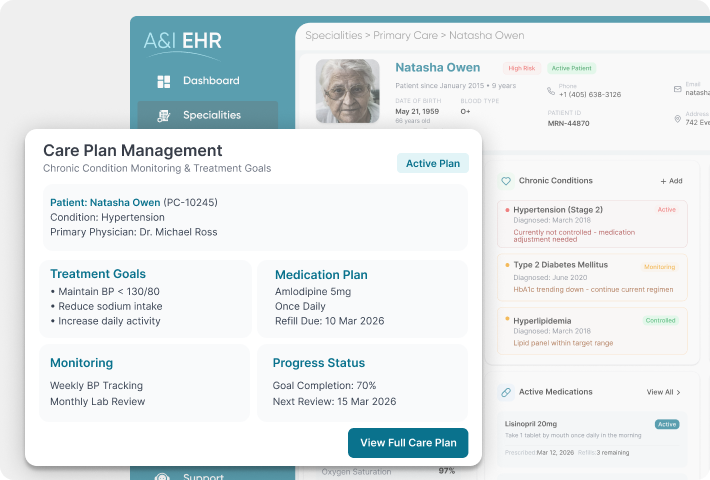
Task: Click the Active Plan badge
Action: (433, 163)
